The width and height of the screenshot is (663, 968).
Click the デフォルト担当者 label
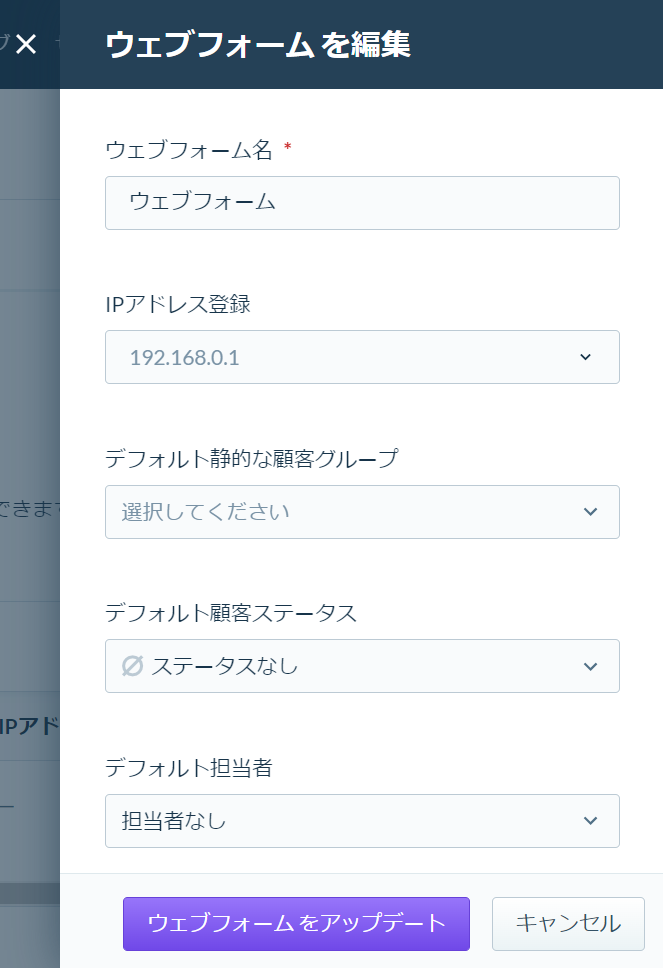[x=189, y=767]
